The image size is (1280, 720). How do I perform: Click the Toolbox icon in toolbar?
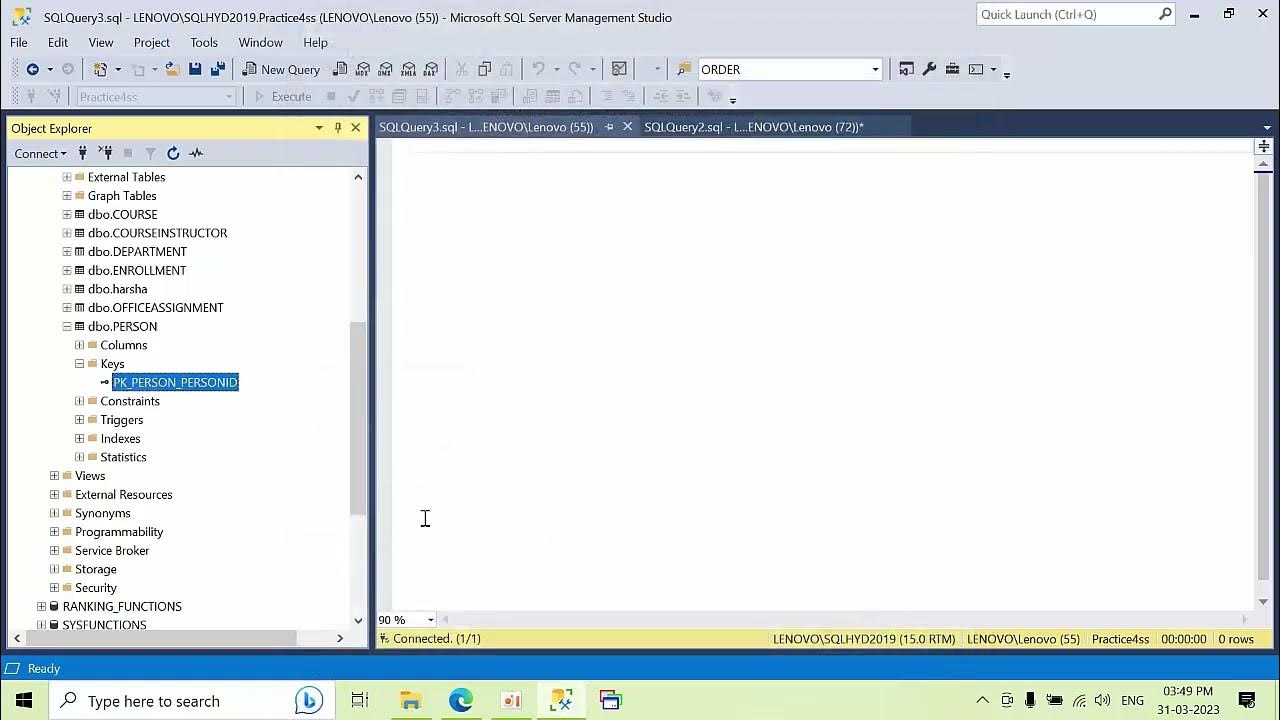(x=952, y=69)
